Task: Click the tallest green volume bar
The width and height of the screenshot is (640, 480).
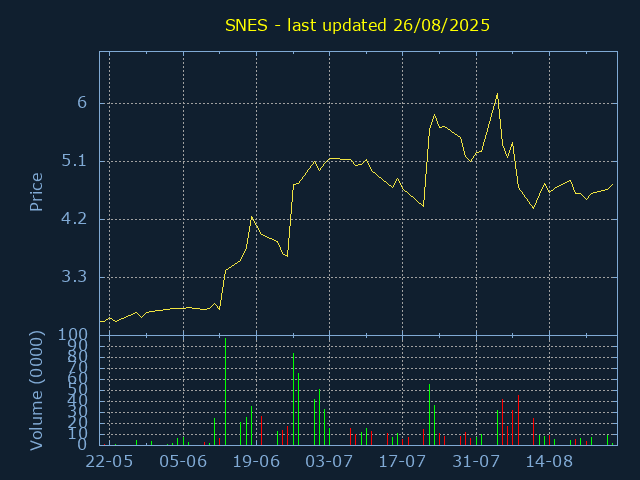Action: point(225,391)
